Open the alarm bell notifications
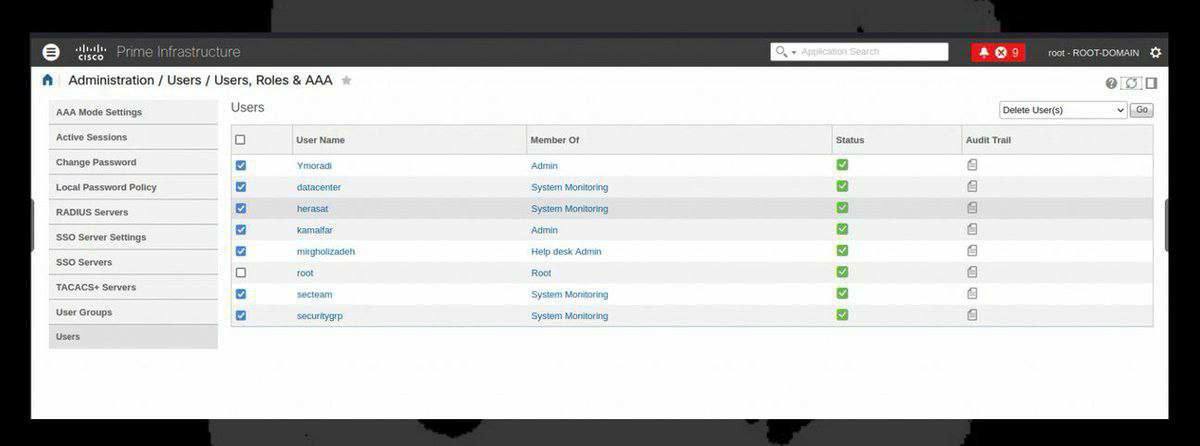The image size is (1200, 446). [x=984, y=52]
